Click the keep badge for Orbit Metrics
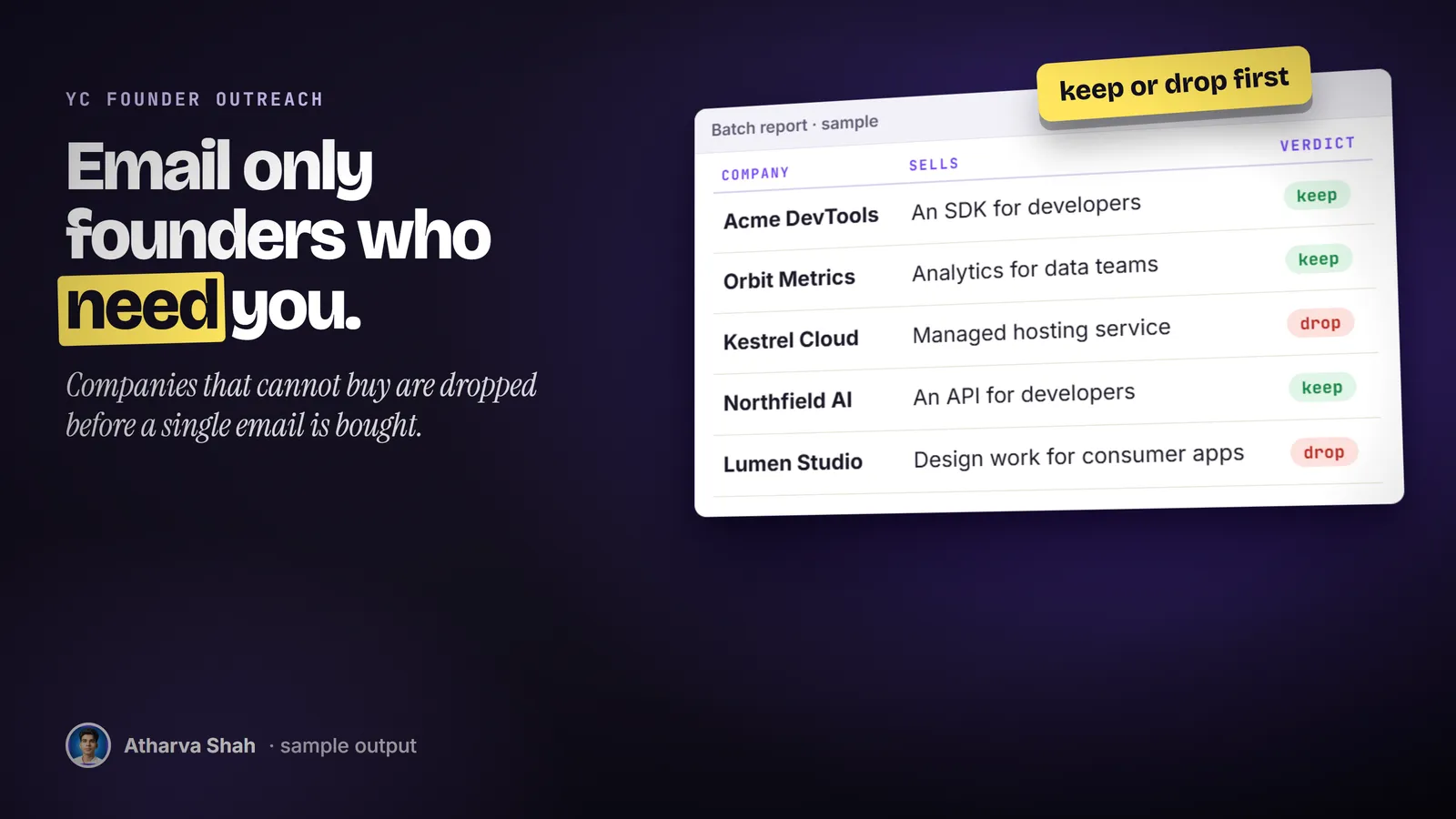The width and height of the screenshot is (1456, 819). [x=1319, y=259]
